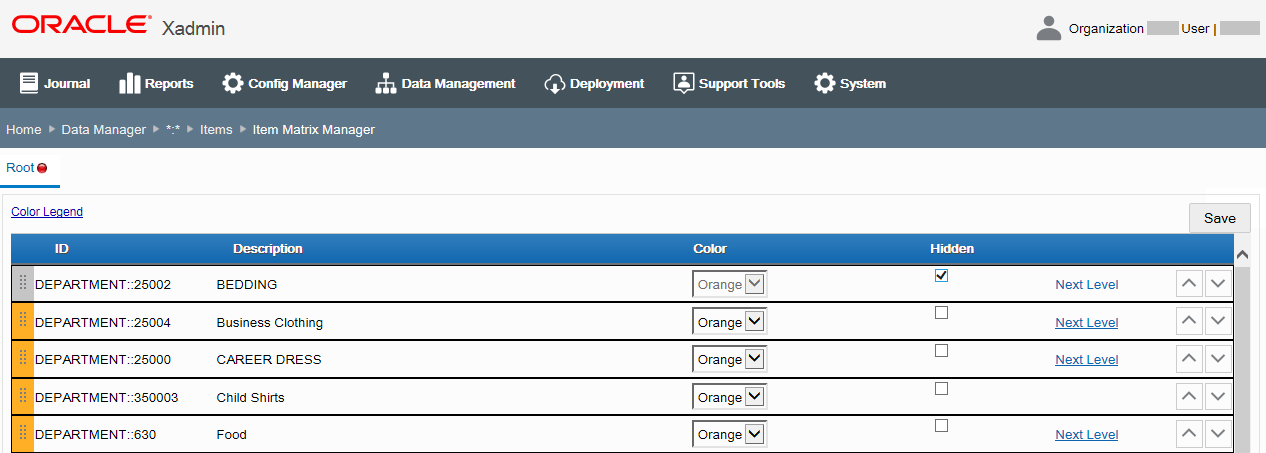Screen dimensions: 1266x453
Task: Move Child Shirts row up
Action: pos(1189,397)
